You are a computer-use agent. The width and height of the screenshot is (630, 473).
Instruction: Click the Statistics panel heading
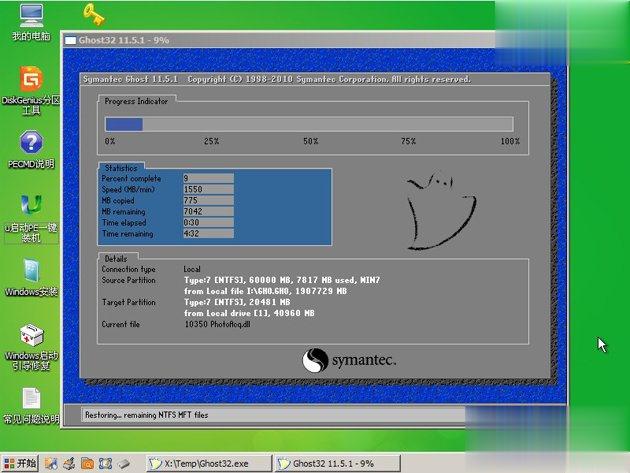click(121, 168)
